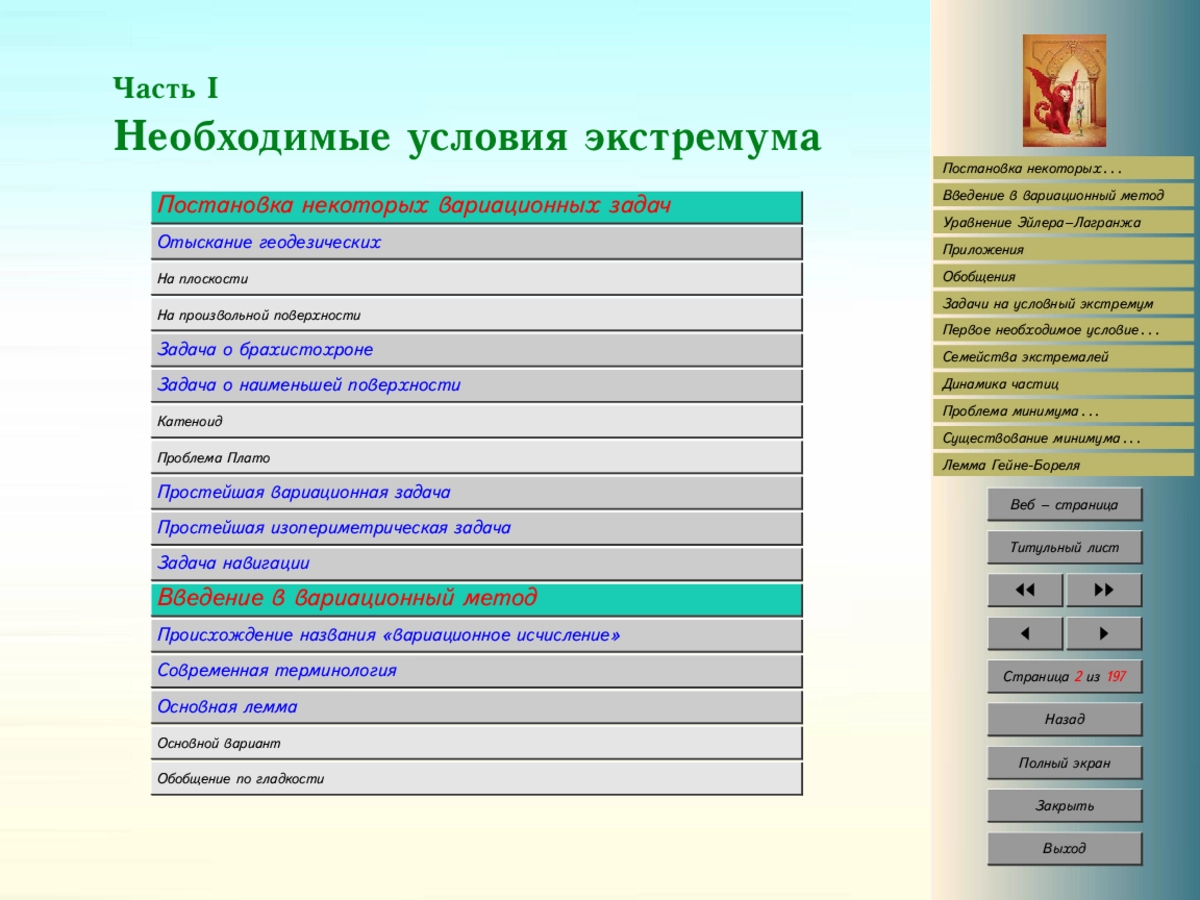Open section Задача о наименьшей поверхности
The image size is (1200, 900).
tap(477, 386)
